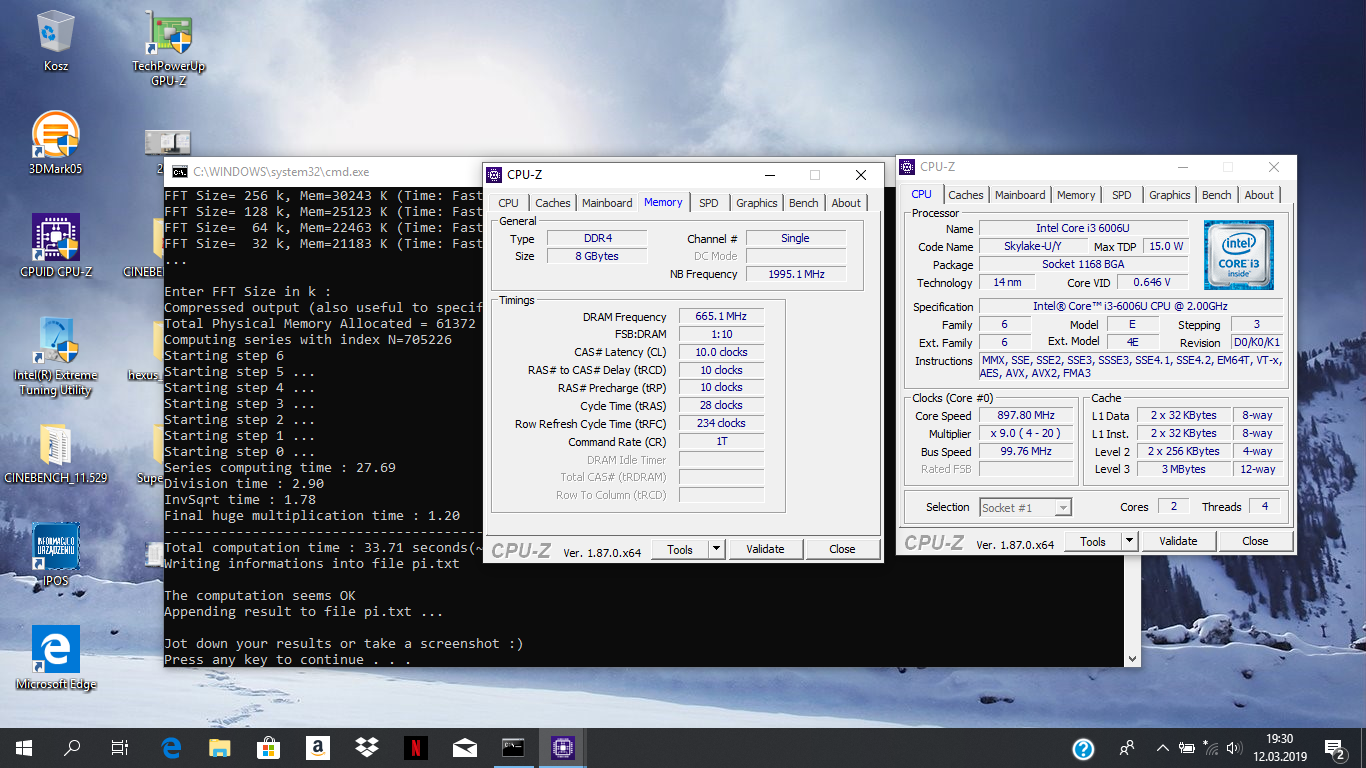Click Tools button in Memory CPU-Z window

click(x=680, y=549)
